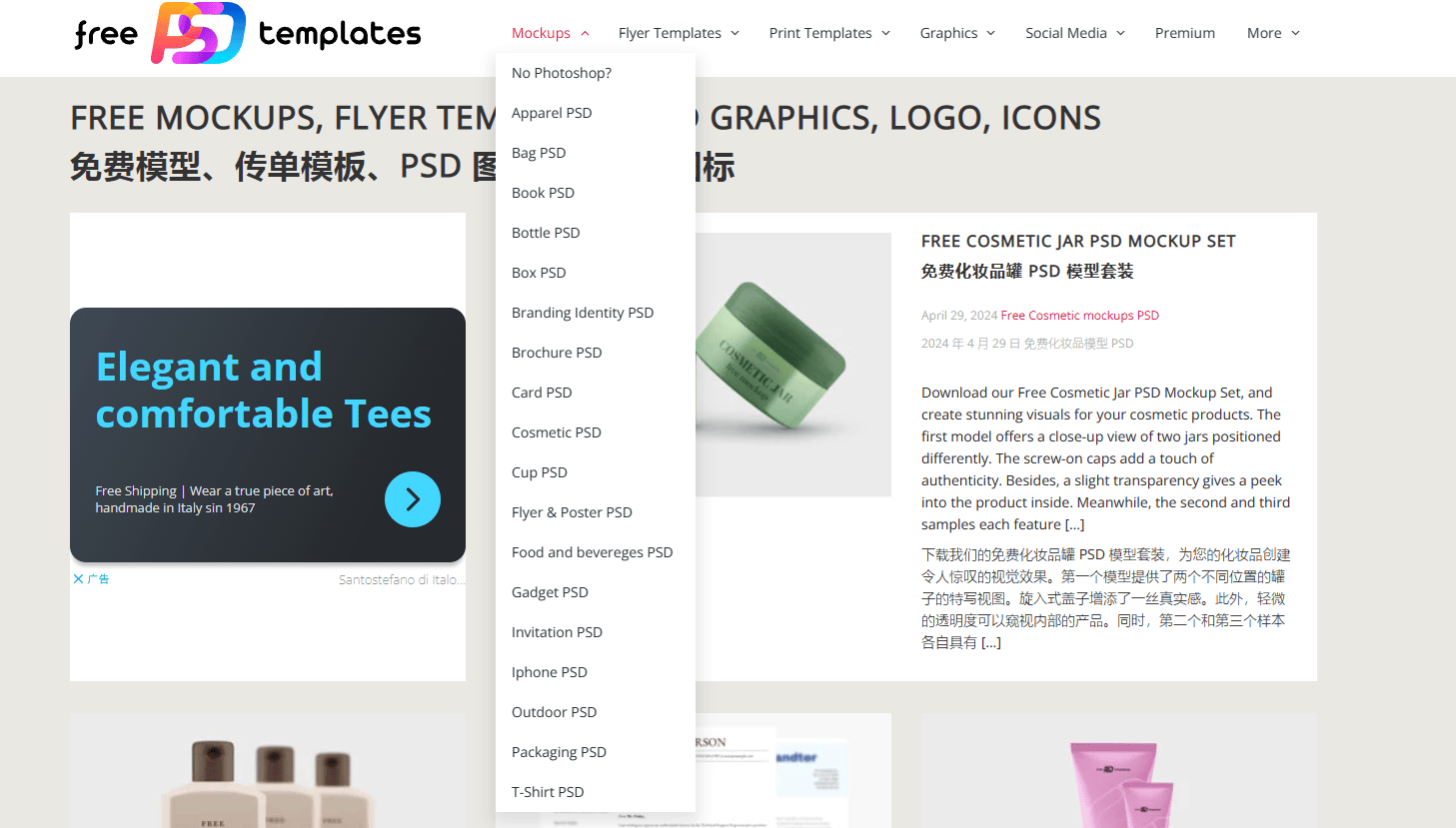Click the 免费化妆品模型 PSD link
The image size is (1456, 828).
(1078, 343)
